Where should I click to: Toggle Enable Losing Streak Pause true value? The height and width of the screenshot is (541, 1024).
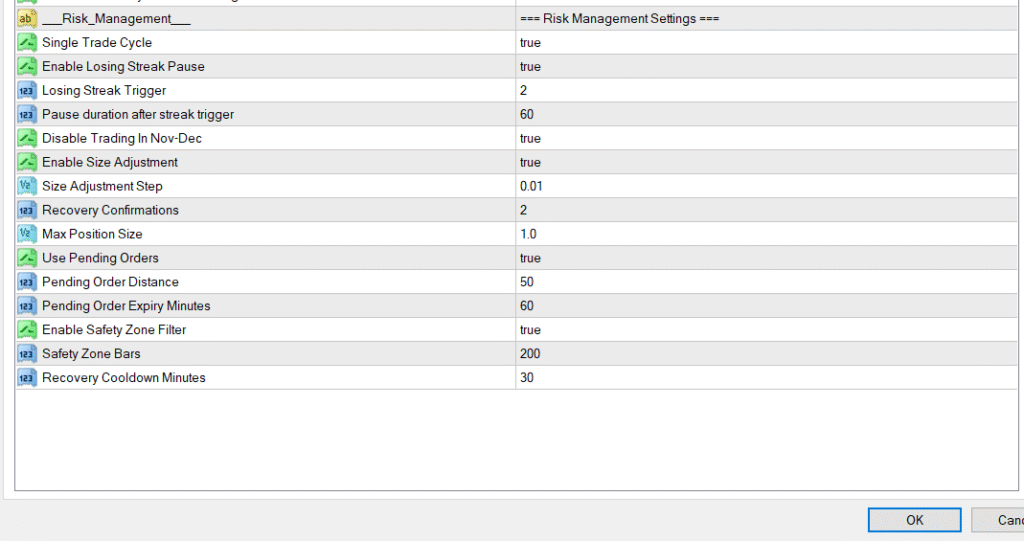(530, 67)
